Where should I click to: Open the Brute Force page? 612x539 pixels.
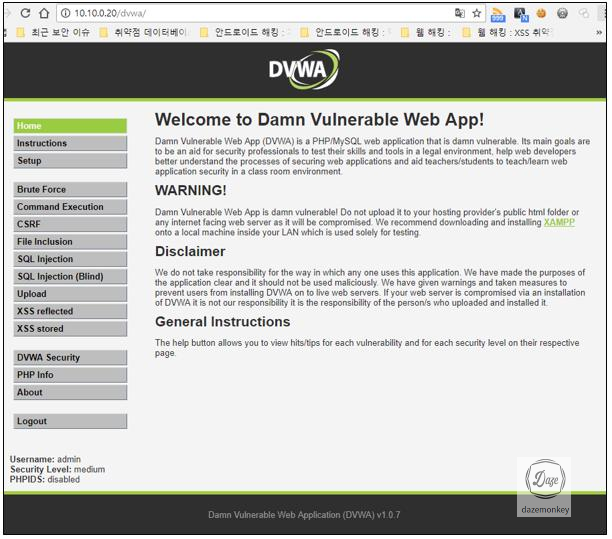[70, 190]
